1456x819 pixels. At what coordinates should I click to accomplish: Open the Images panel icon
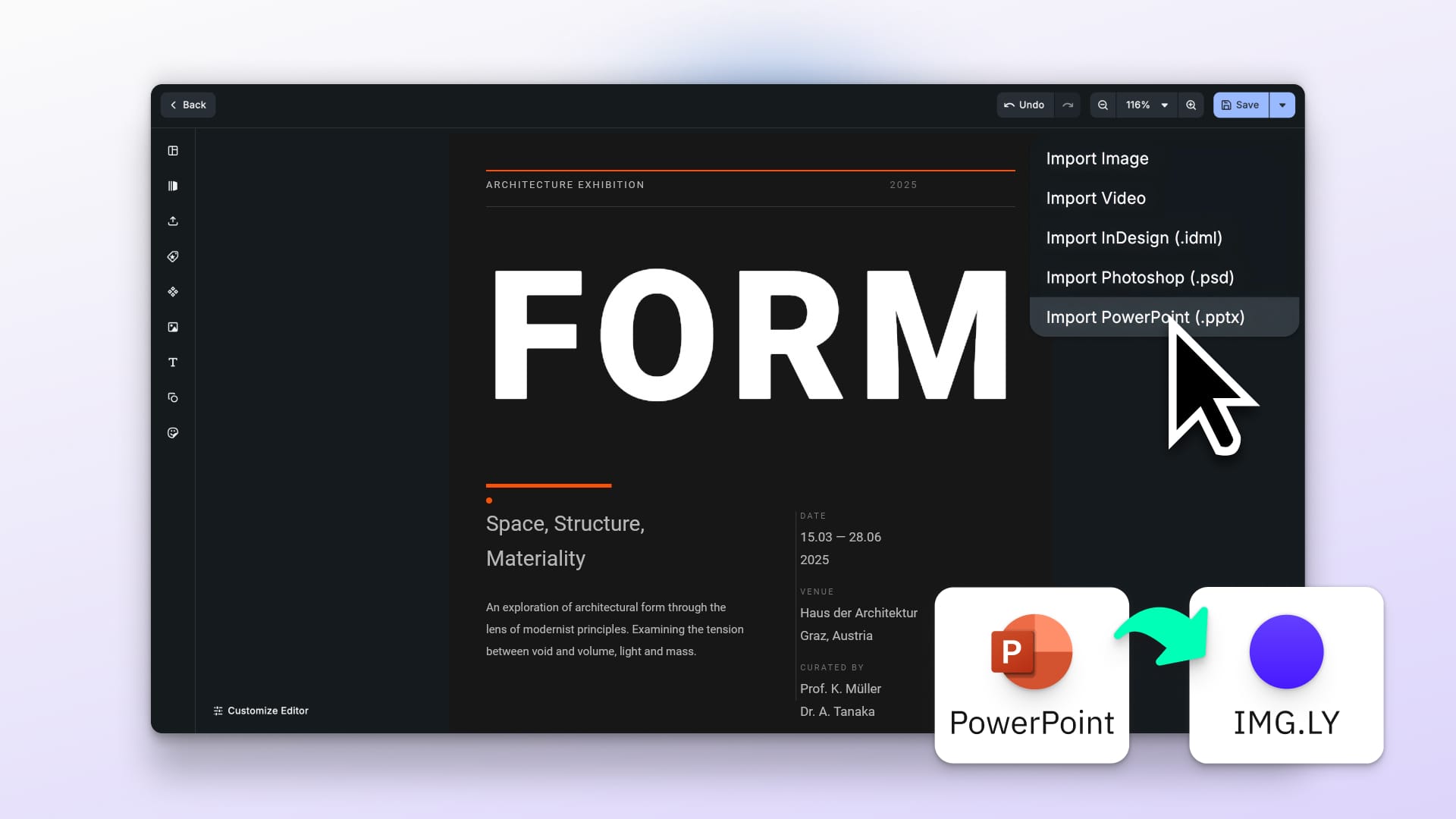pos(173,327)
